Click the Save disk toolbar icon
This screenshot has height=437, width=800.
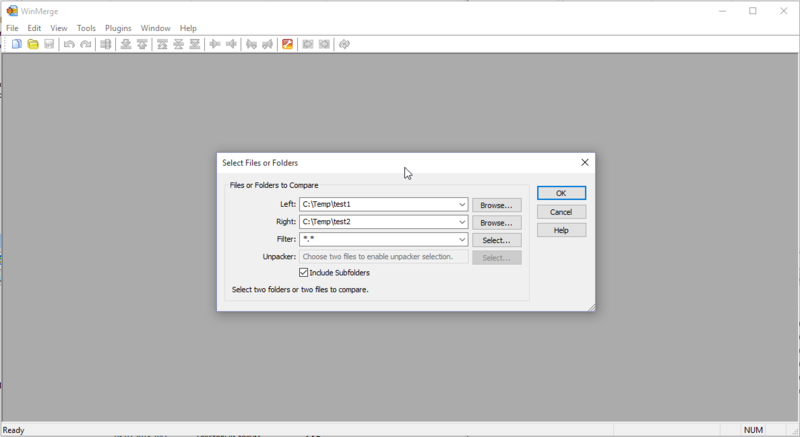coord(49,44)
